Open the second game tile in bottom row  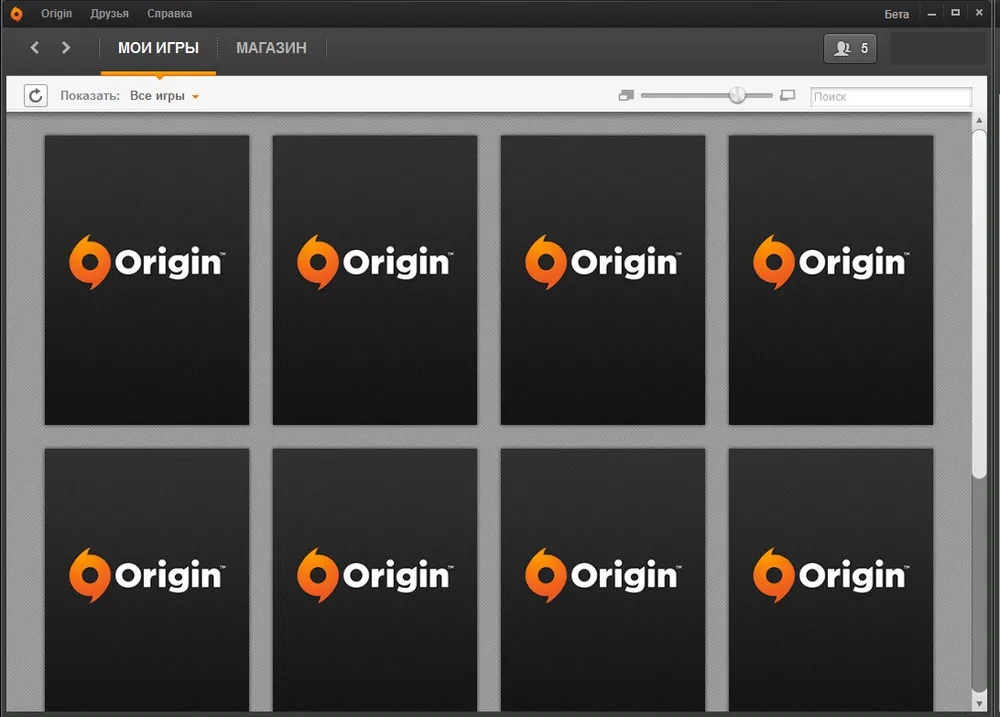(x=375, y=578)
